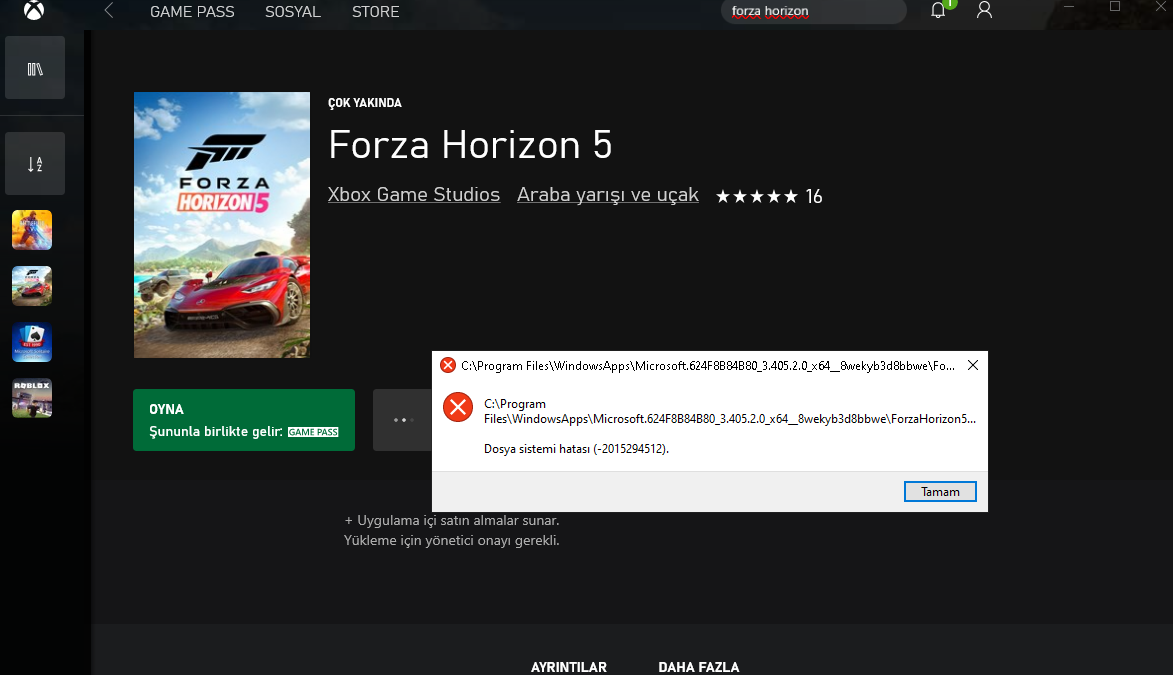Click 'Uygulama içi satın almalar sunar.' text
This screenshot has width=1173, height=675.
[x=452, y=520]
